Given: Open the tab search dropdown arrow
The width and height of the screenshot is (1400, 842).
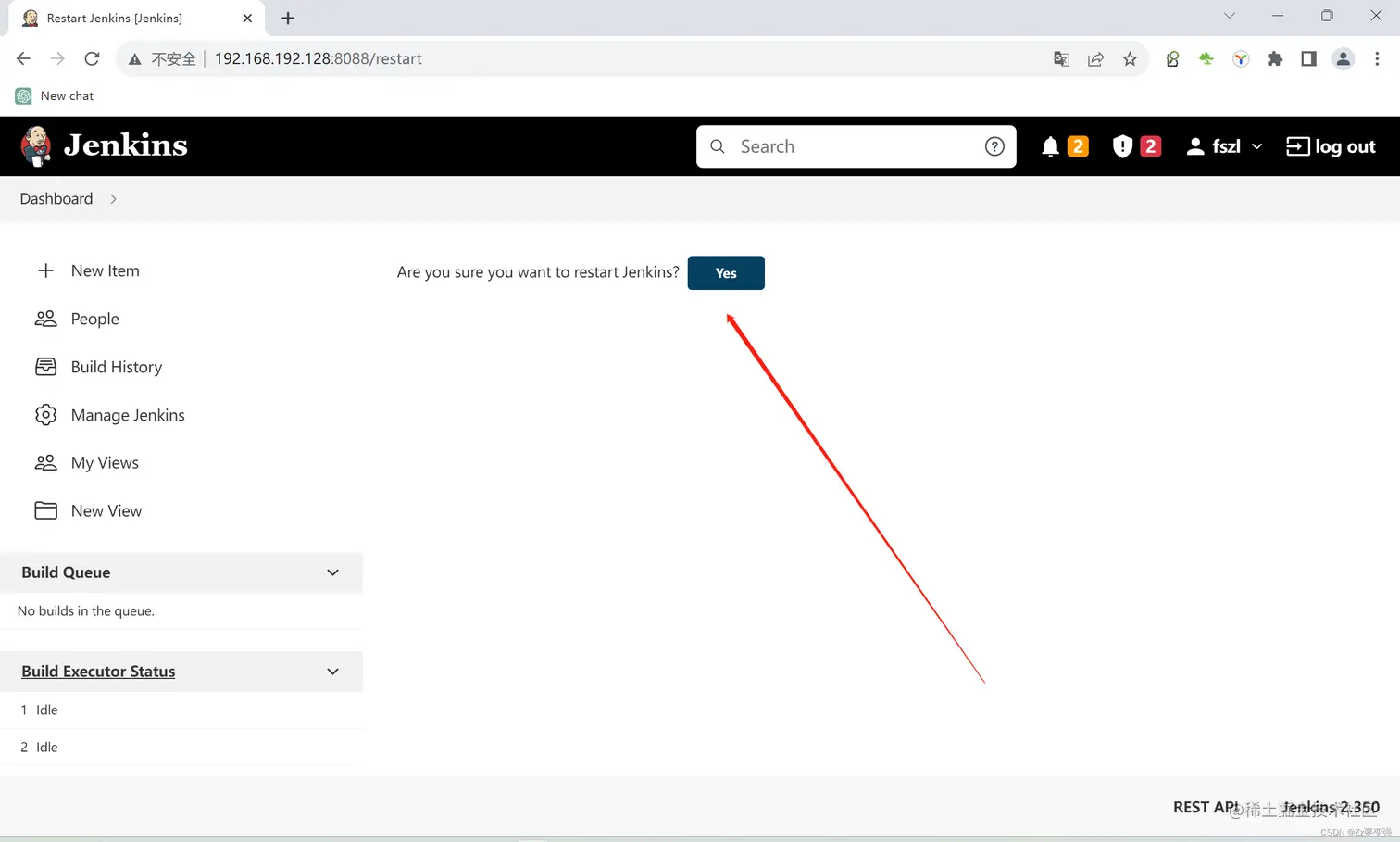Looking at the screenshot, I should 1229,16.
